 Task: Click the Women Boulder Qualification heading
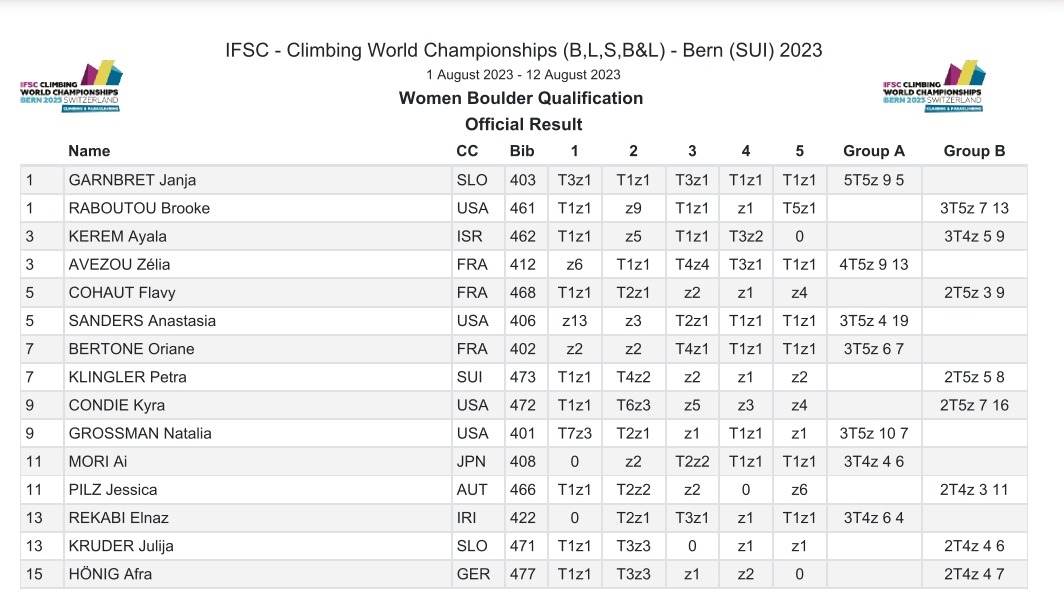(521, 98)
